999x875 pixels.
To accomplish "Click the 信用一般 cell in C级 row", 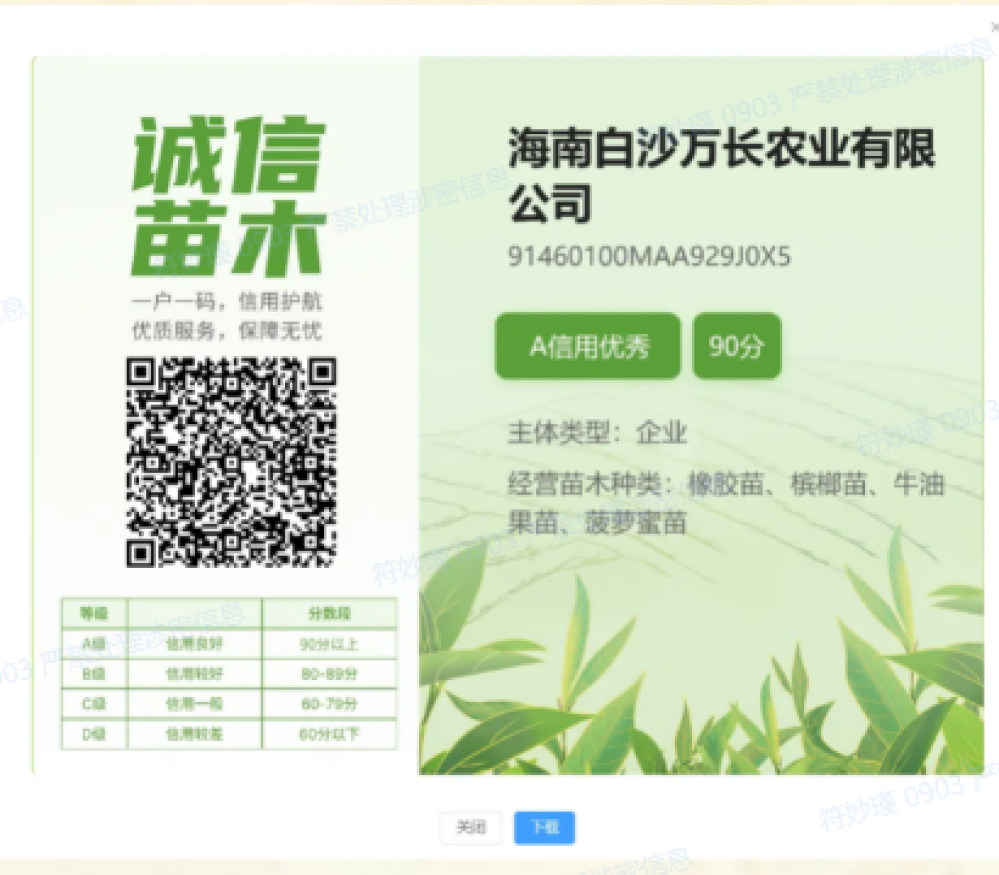I will click(195, 704).
